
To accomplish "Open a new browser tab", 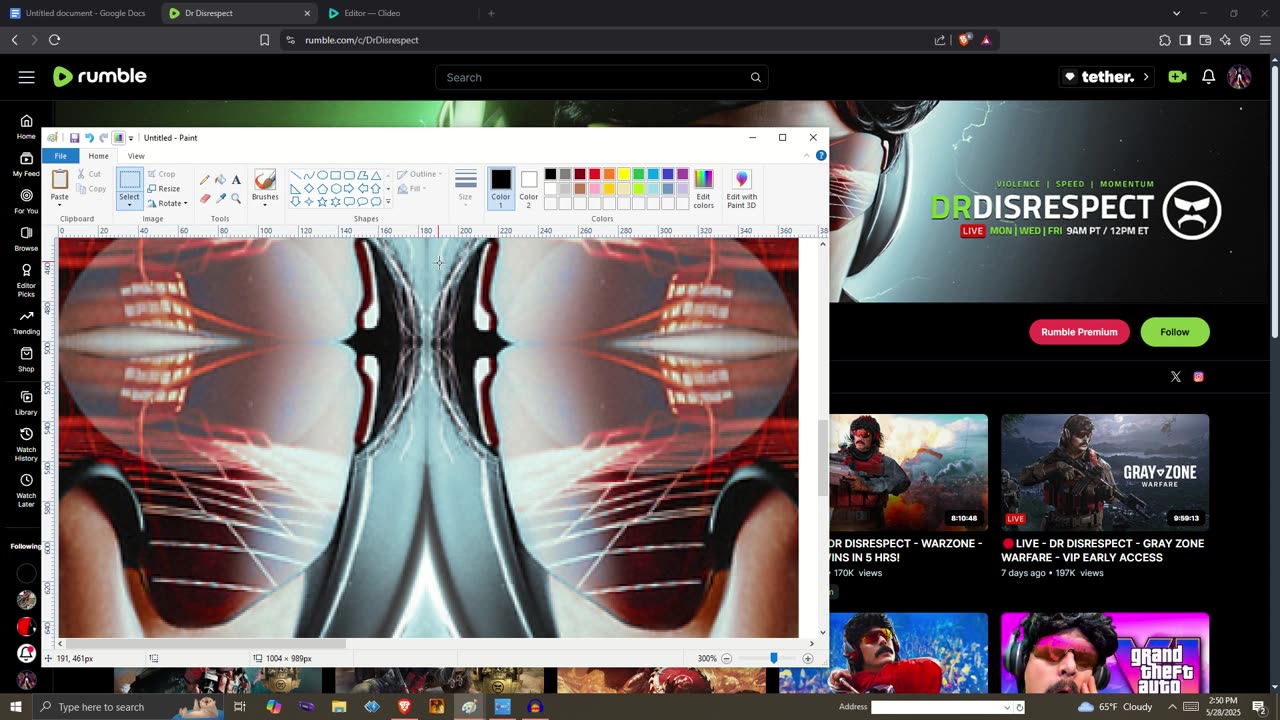I will point(491,13).
